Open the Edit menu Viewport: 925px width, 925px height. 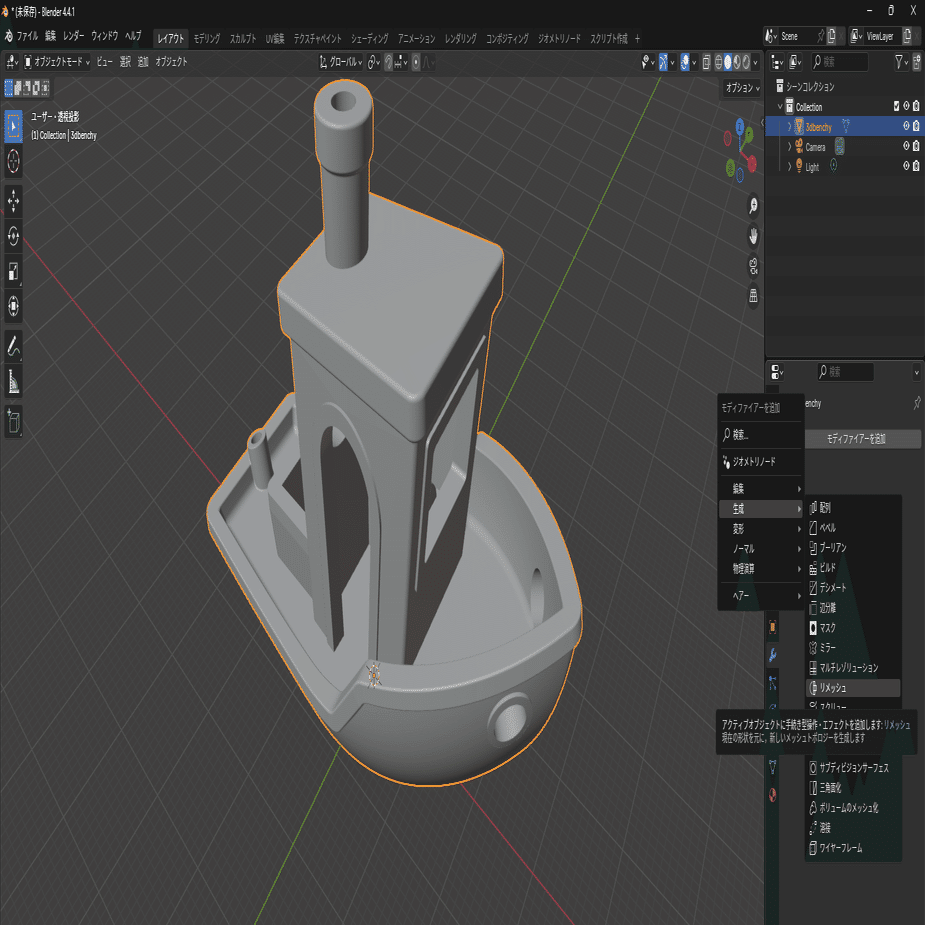[x=51, y=37]
